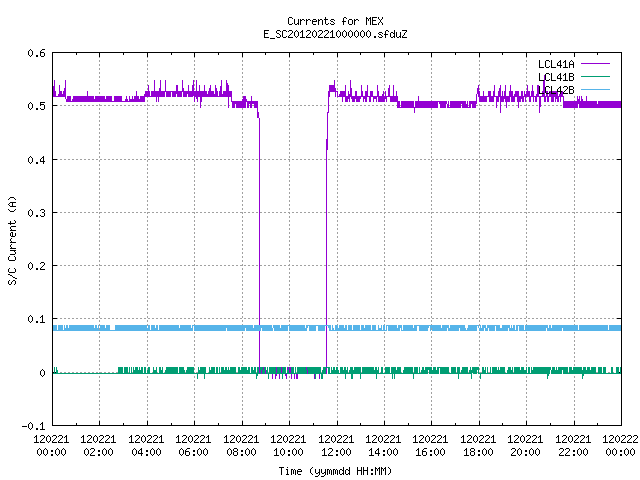Click the y-axis tick value 0.4
The height and width of the screenshot is (480, 640).
[x=36, y=160]
